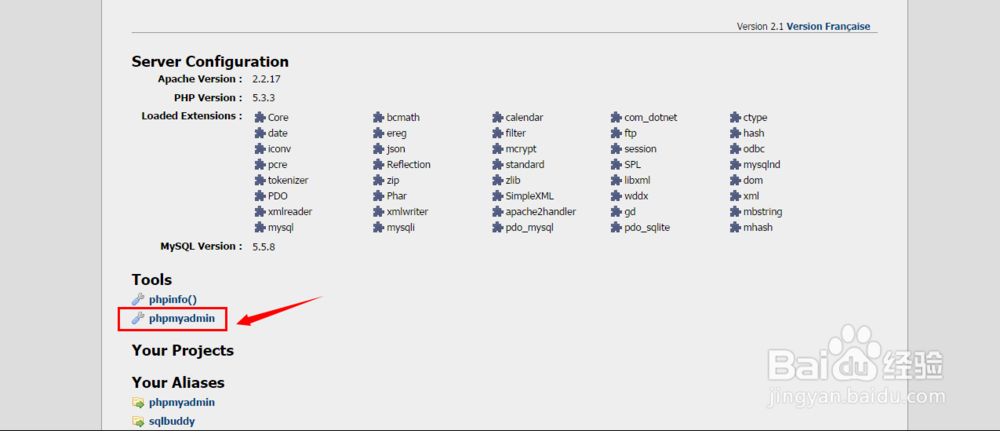This screenshot has width=1000, height=431.
Task: Click the puzzle icon next to Core
Action: (x=260, y=117)
